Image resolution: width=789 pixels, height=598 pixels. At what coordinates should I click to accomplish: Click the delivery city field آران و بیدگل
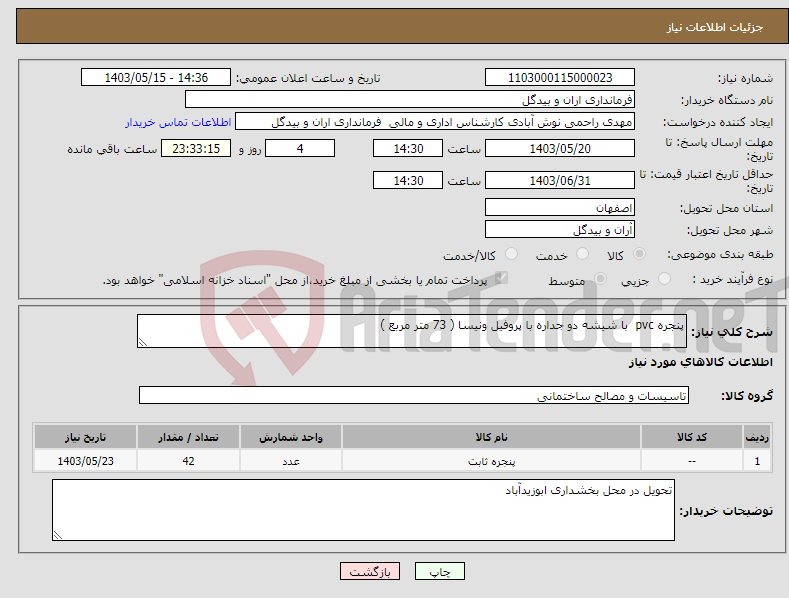pos(560,230)
